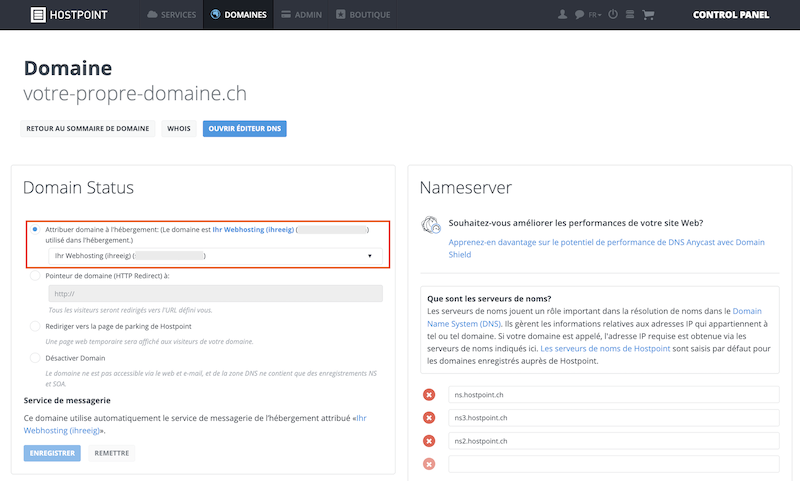Click the ns.hostpoint.ch nameserver field

[614, 395]
